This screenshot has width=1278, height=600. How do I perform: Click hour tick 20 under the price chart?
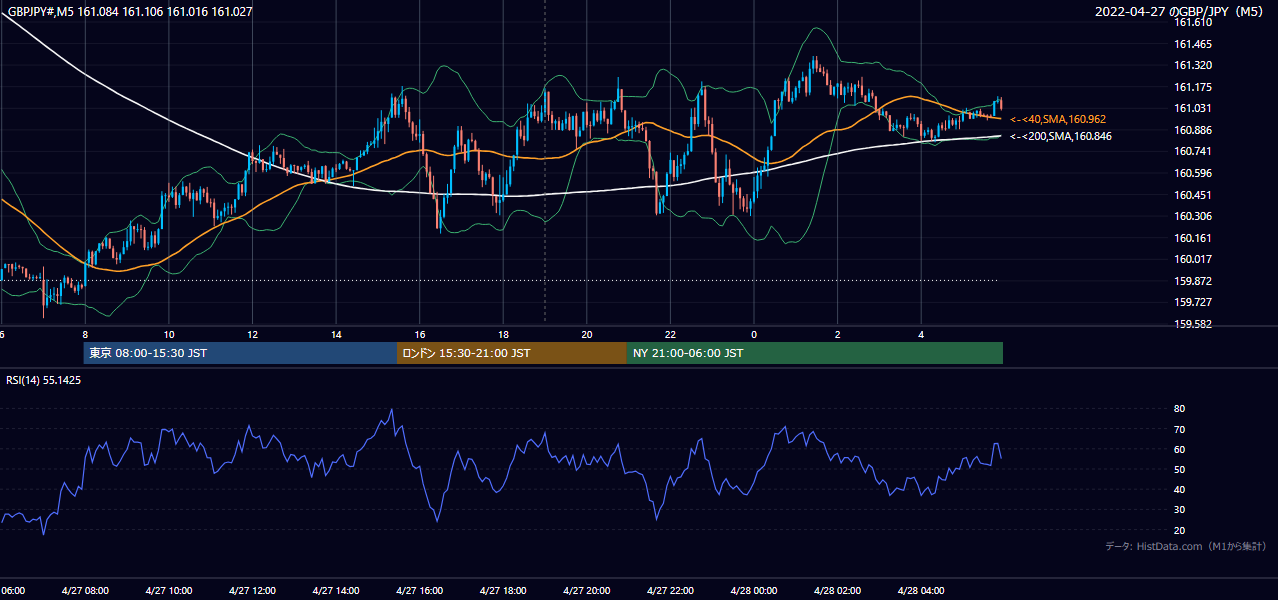(x=587, y=335)
